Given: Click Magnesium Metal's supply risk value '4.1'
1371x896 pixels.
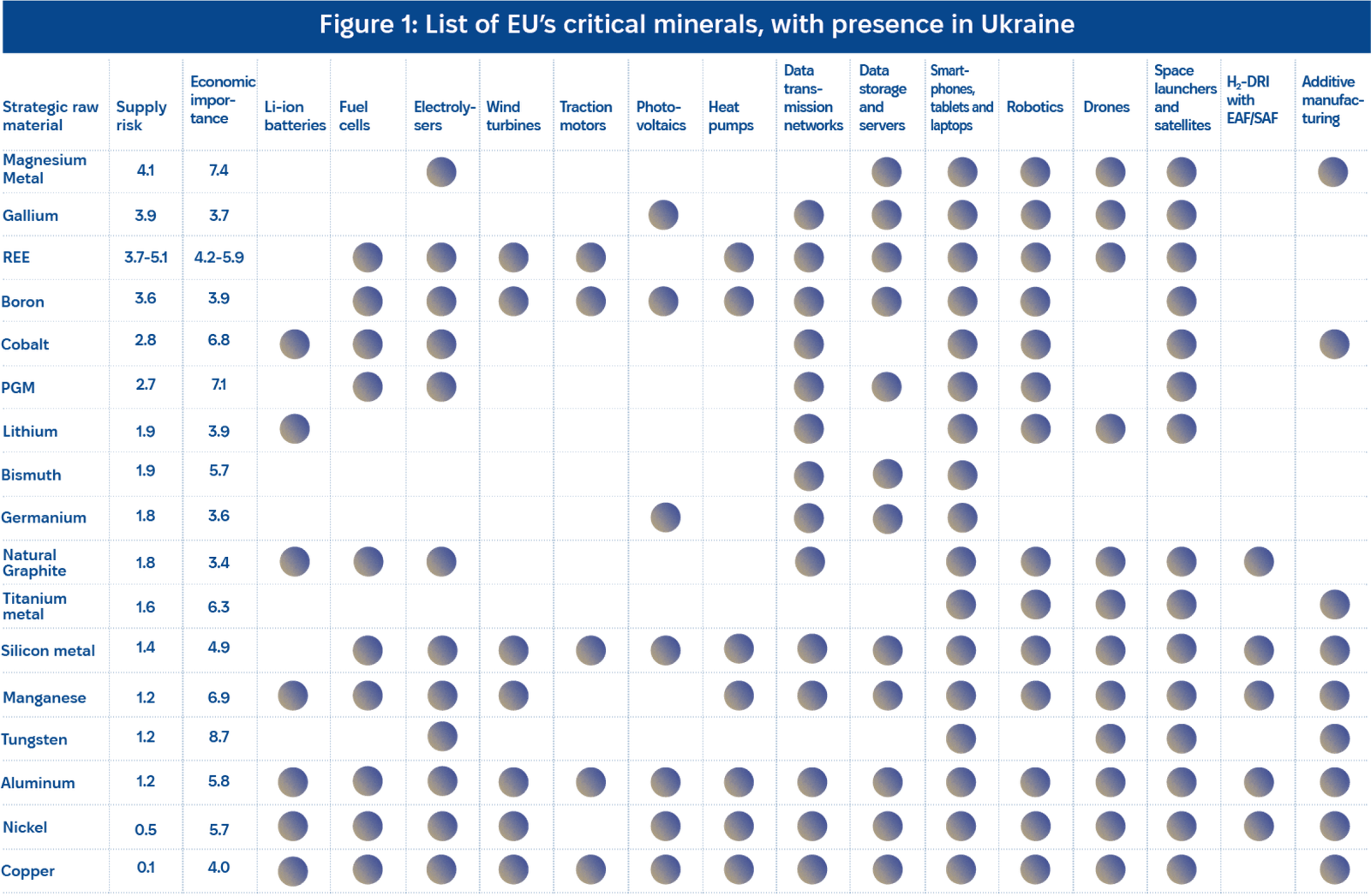Looking at the screenshot, I should point(146,170).
